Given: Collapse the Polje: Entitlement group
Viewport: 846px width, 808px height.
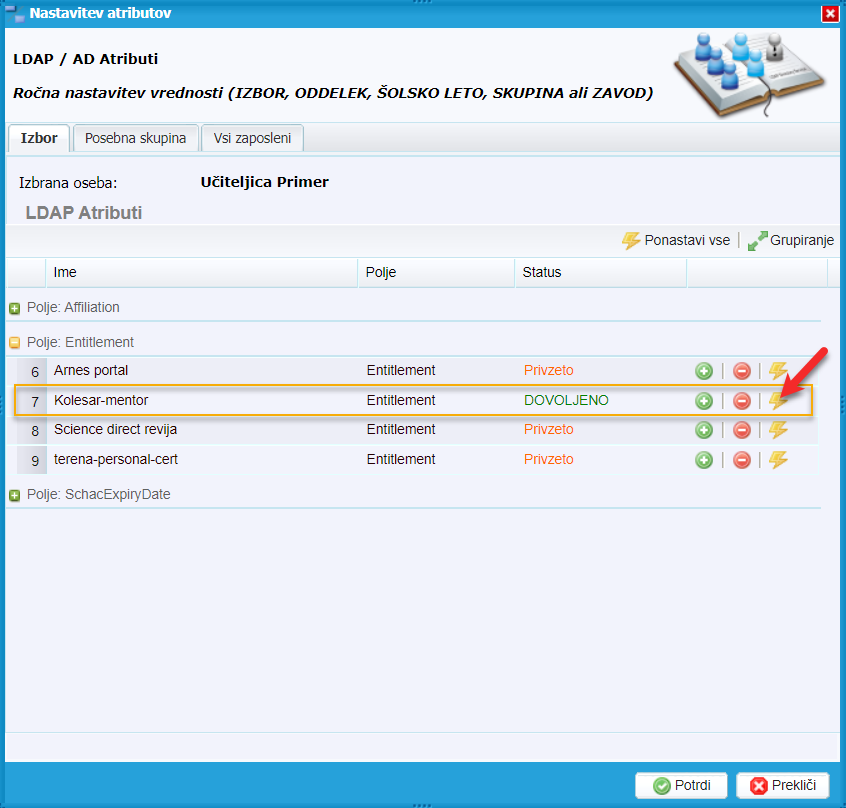Looking at the screenshot, I should pos(15,342).
